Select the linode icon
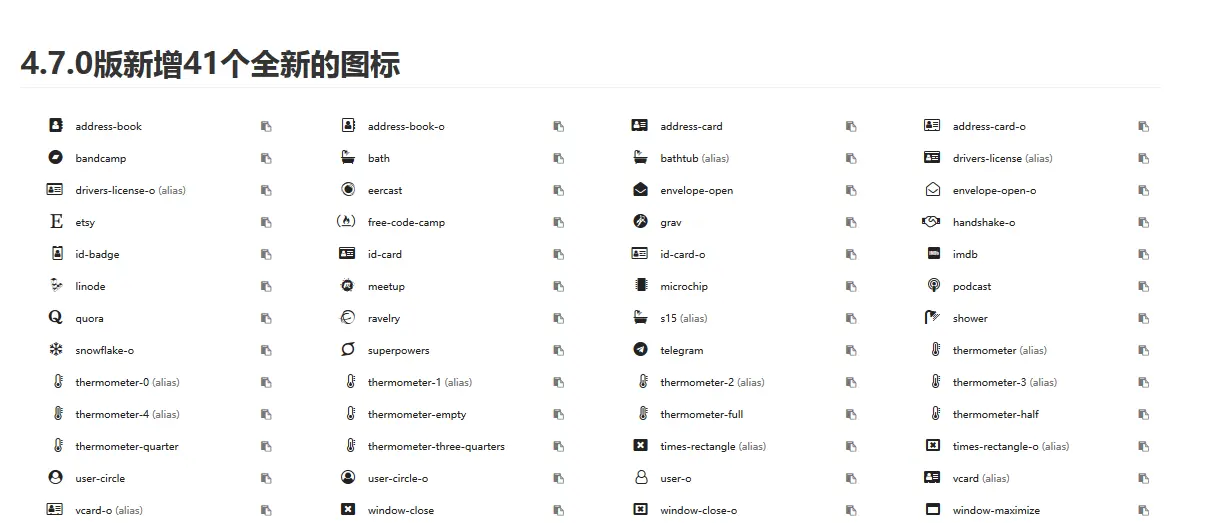Image resolution: width=1219 pixels, height=523 pixels. click(56, 286)
